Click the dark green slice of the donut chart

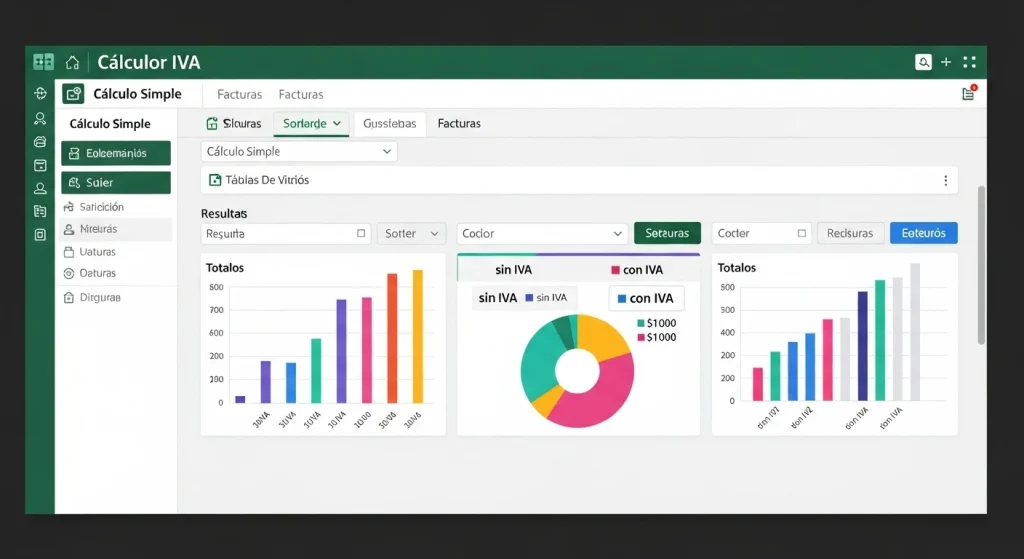(x=563, y=331)
